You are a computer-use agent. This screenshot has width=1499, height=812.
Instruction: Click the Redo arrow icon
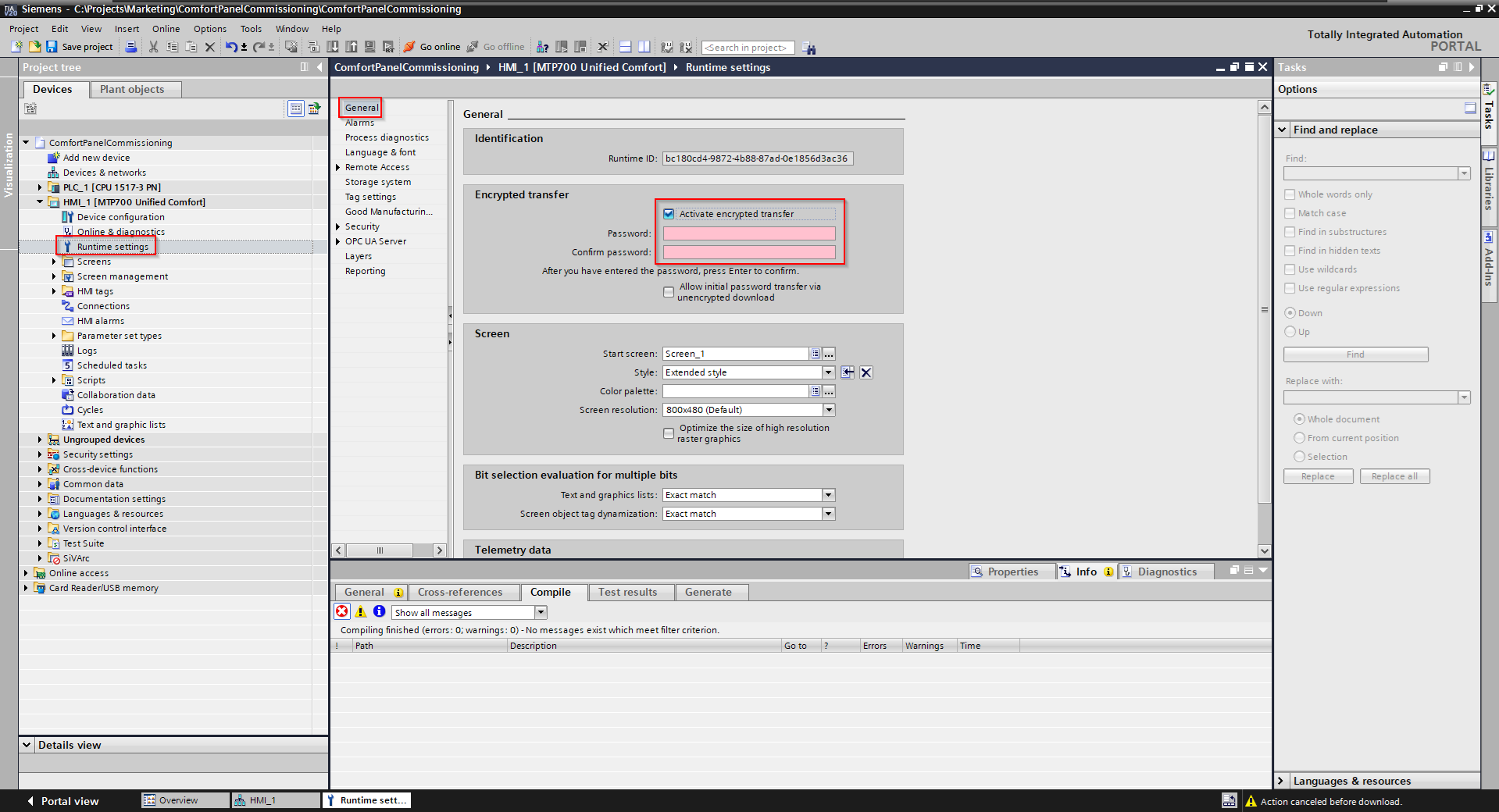pos(259,47)
